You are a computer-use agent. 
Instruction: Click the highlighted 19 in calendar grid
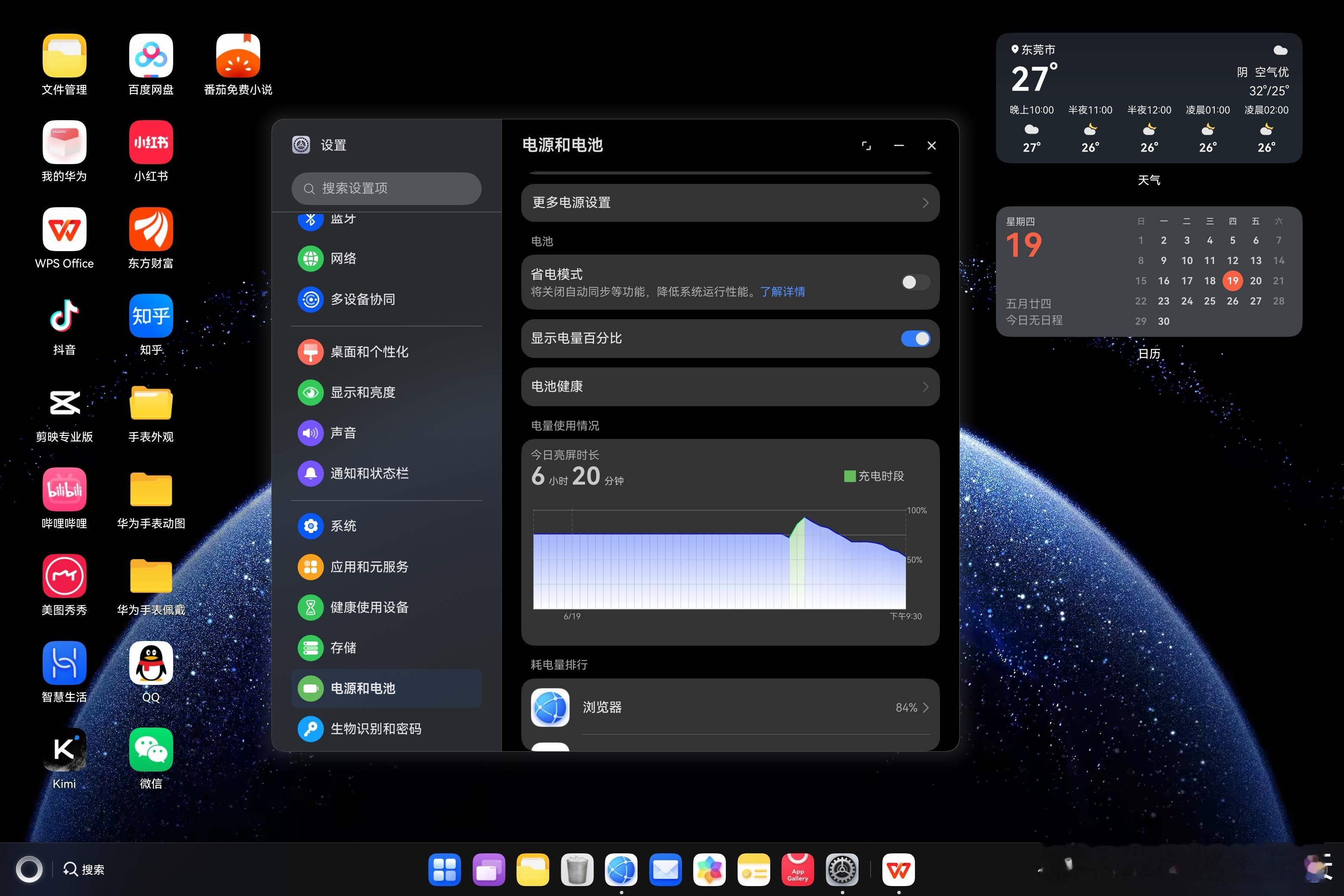click(x=1232, y=280)
